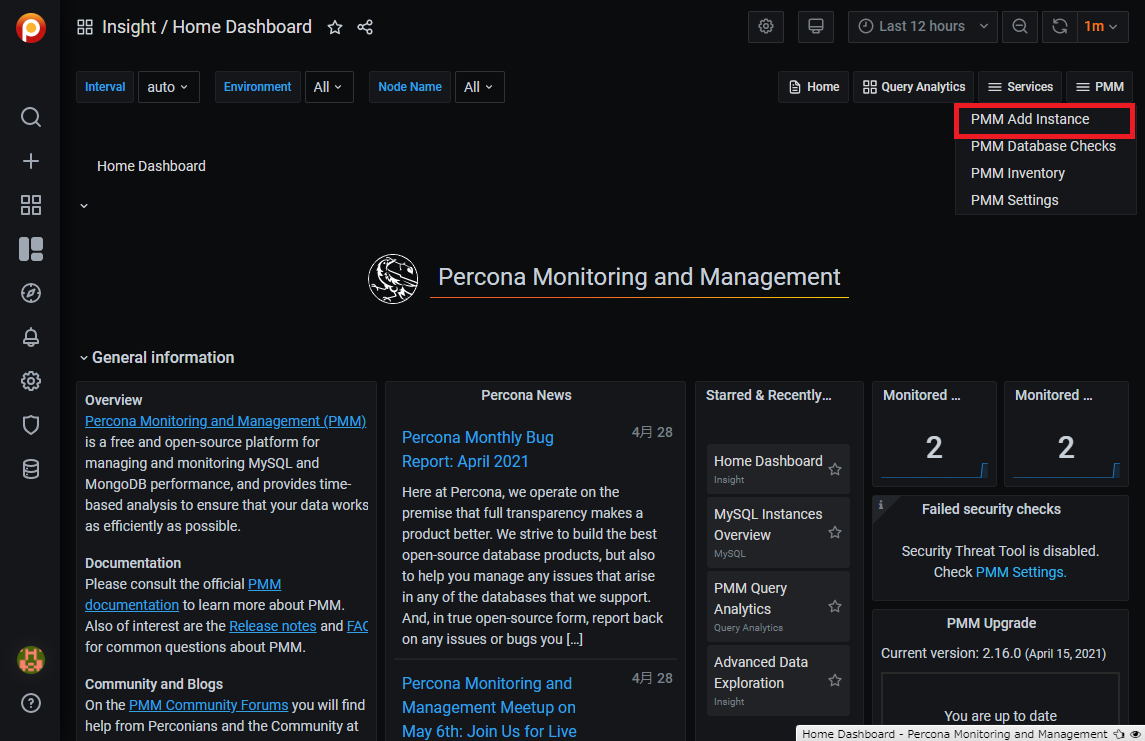Open MySQL Instances Overview dashboard

click(768, 524)
